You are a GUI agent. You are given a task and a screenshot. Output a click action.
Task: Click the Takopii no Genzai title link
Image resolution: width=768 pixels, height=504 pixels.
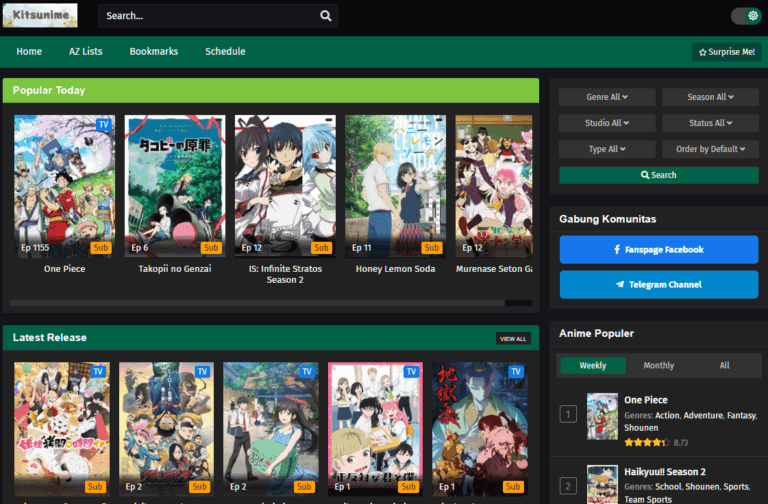(175, 269)
